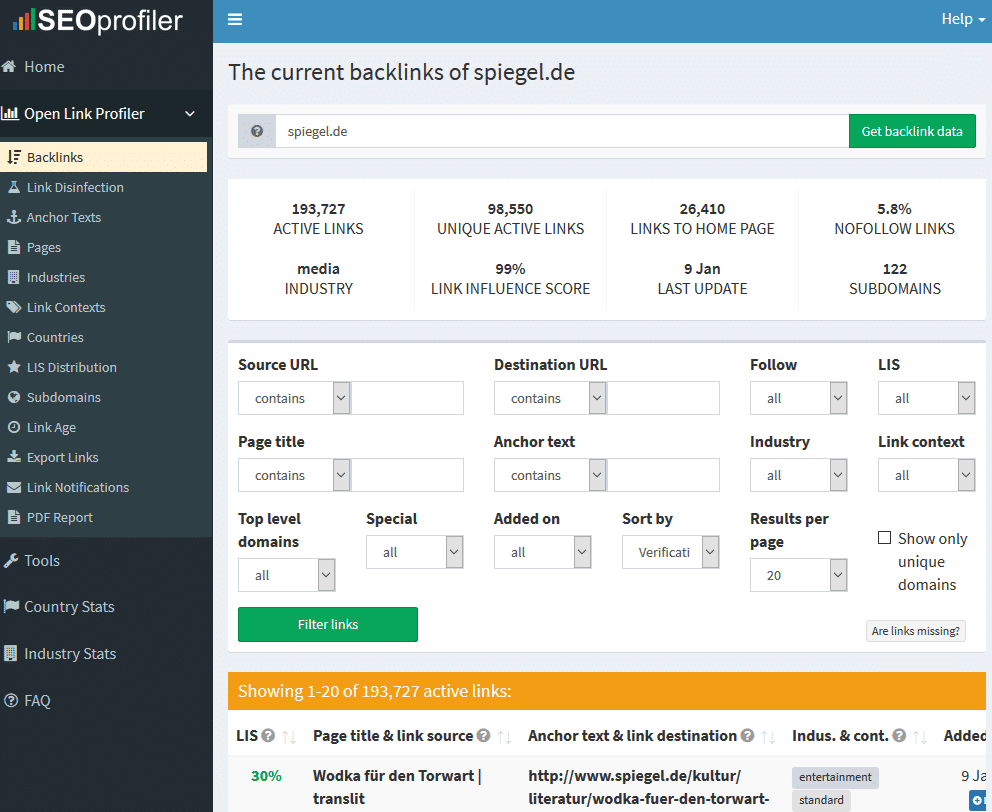Click the PDF Report file icon
This screenshot has width=992, height=812.
14,517
